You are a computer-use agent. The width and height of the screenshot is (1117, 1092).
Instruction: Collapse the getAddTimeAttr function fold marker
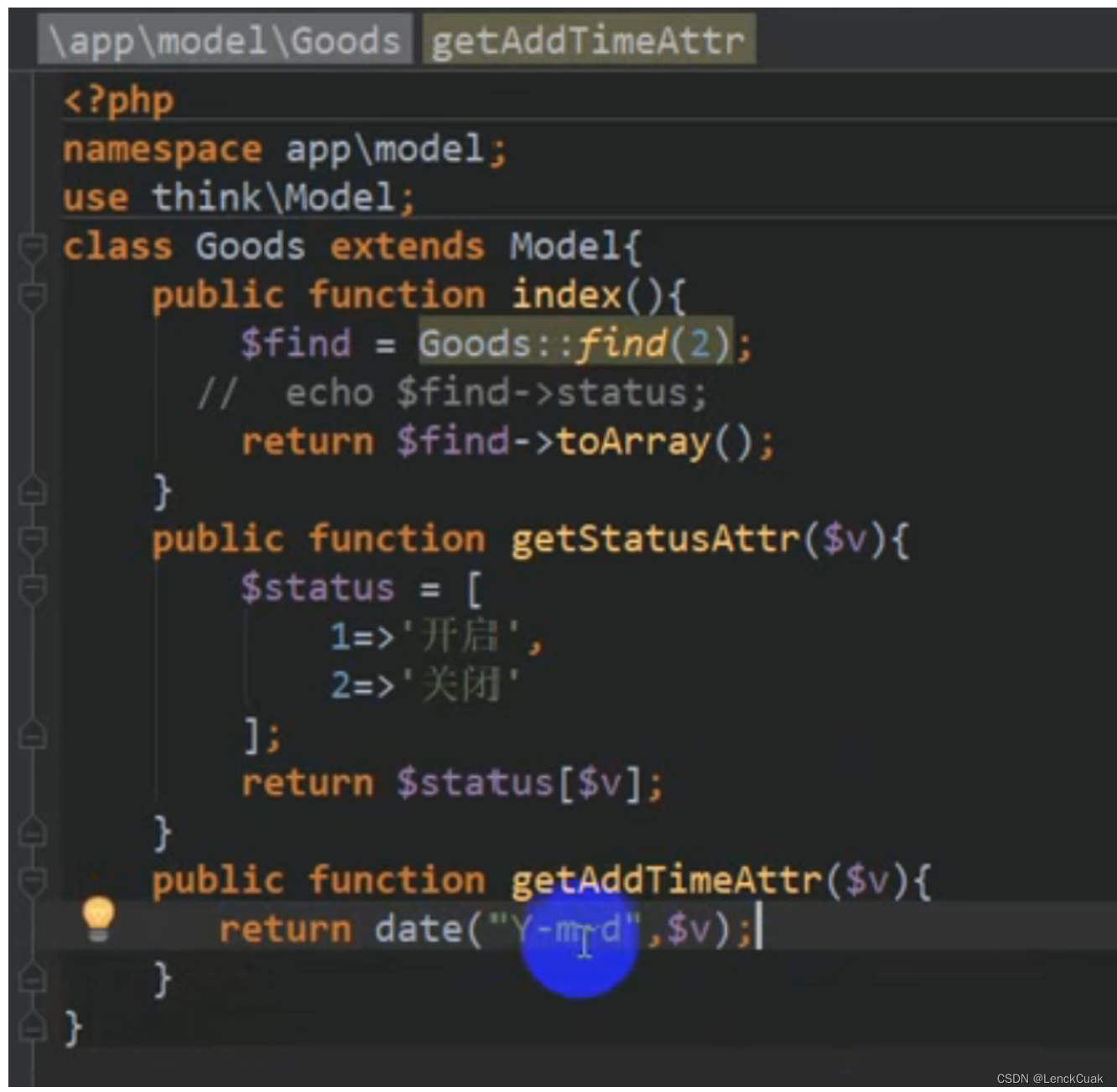click(x=32, y=881)
